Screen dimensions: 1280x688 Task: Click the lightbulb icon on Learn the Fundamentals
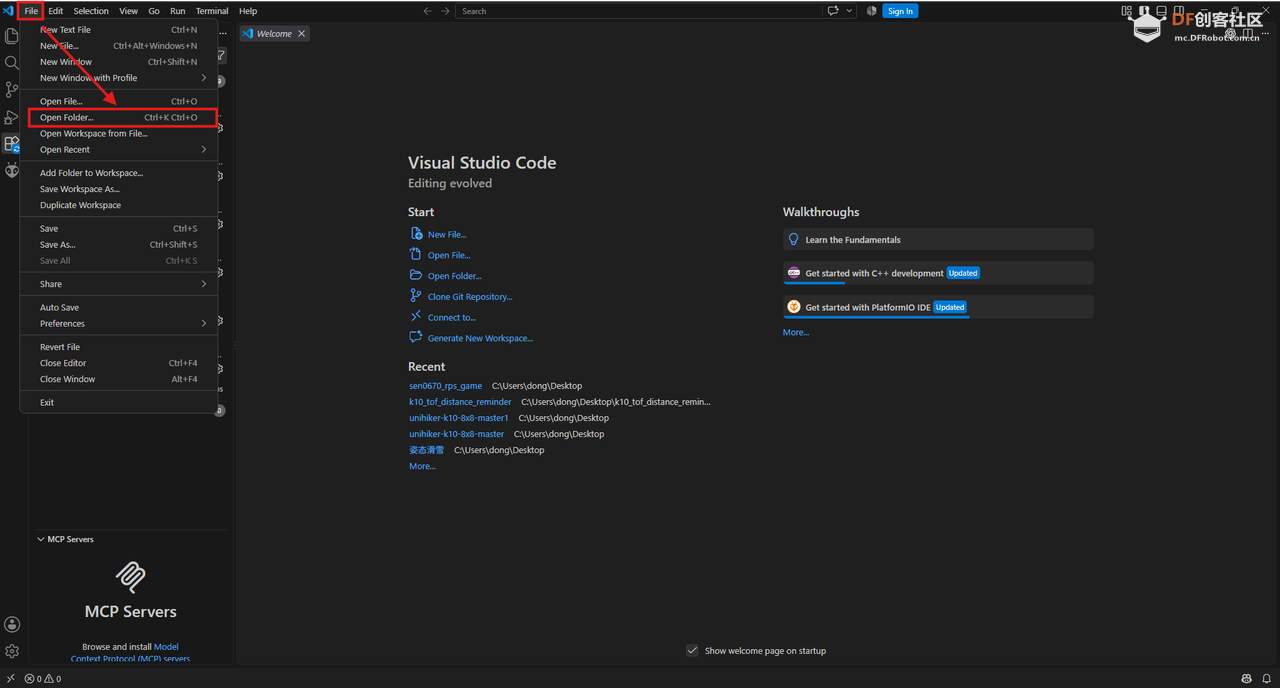pos(794,240)
